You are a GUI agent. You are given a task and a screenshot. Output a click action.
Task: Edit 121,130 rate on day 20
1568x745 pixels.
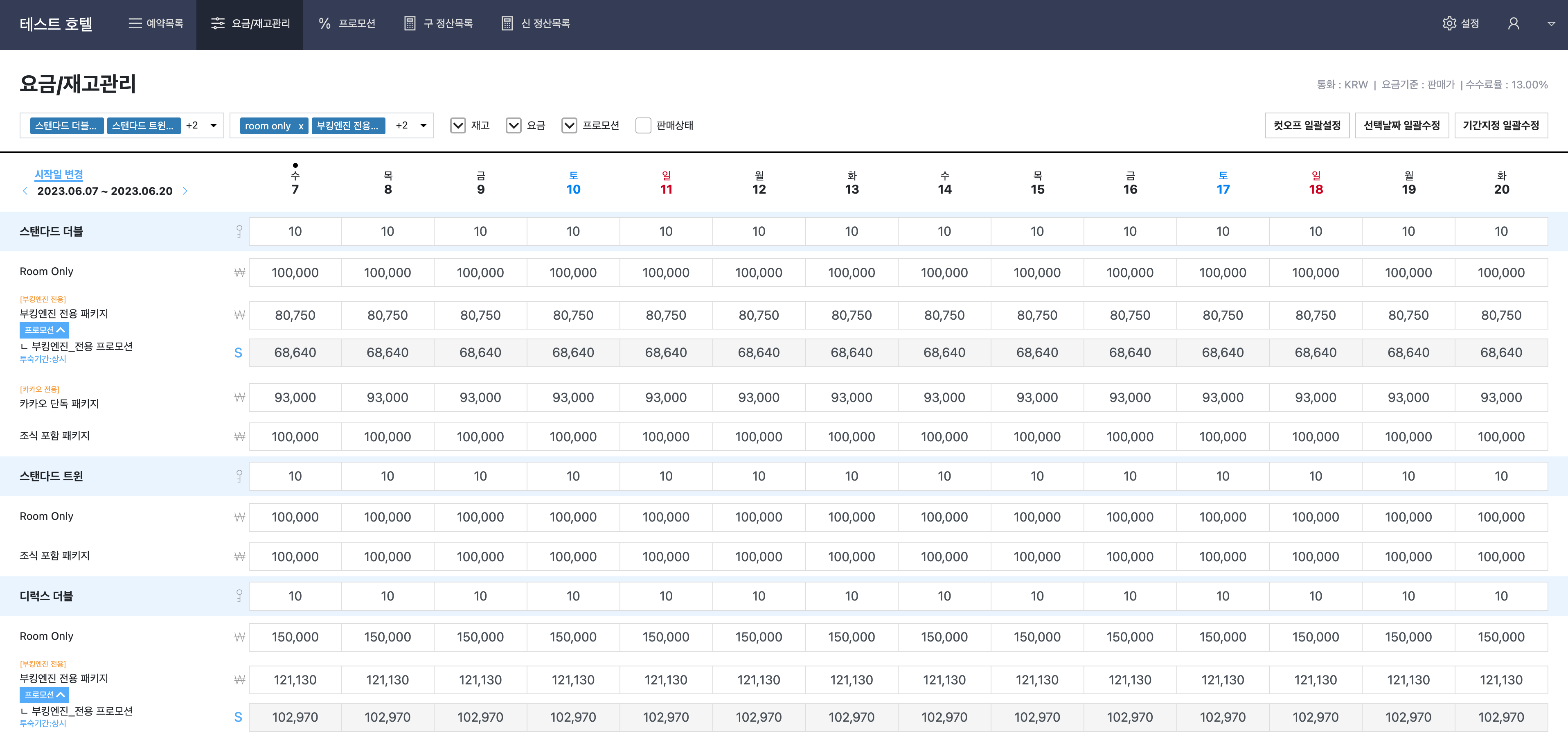click(x=1501, y=680)
